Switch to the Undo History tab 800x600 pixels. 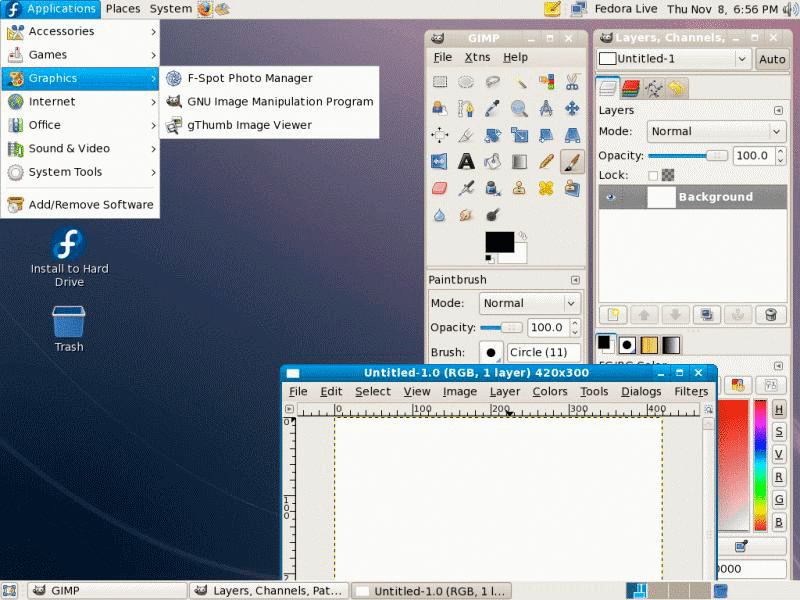(677, 89)
